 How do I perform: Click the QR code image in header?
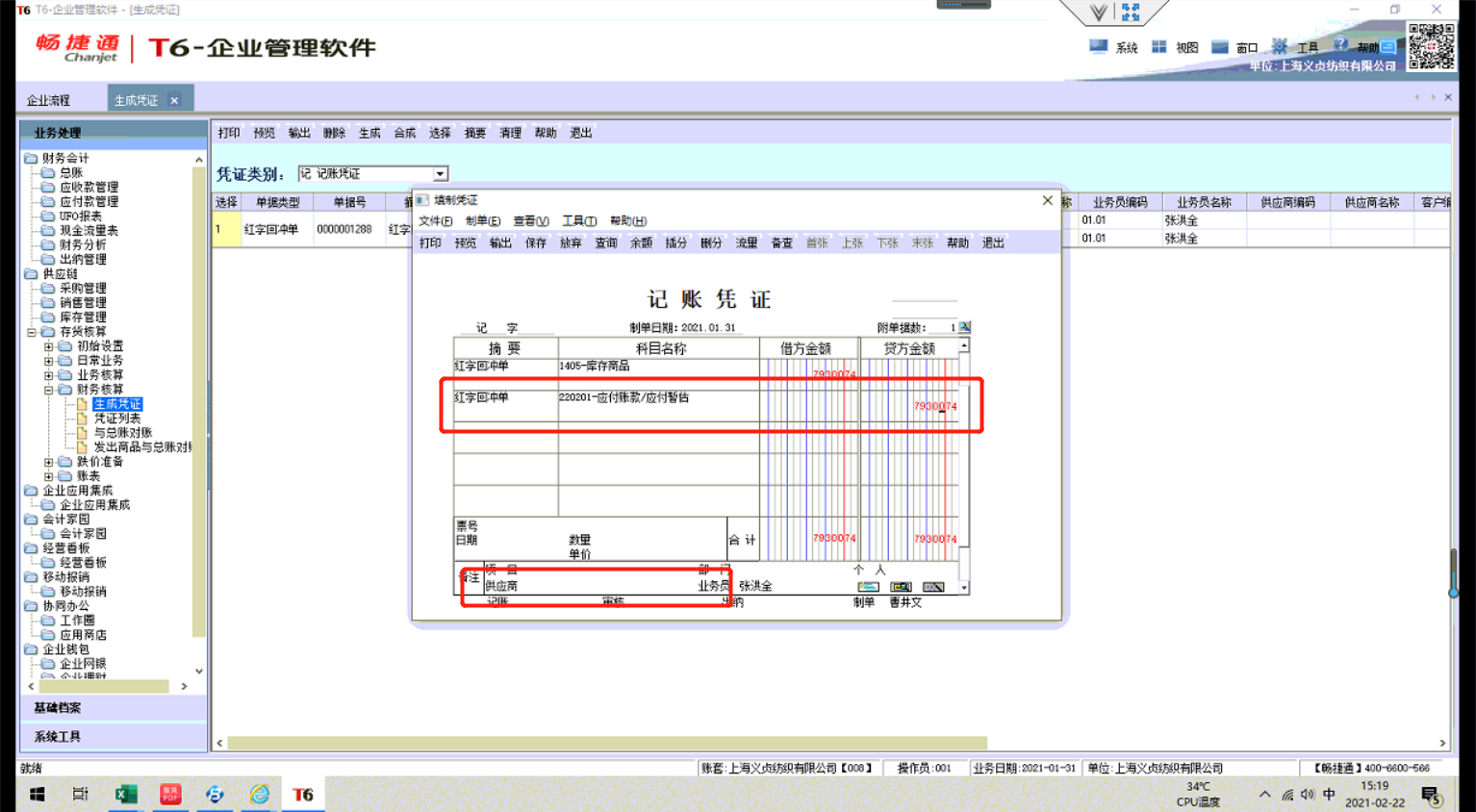point(1431,46)
